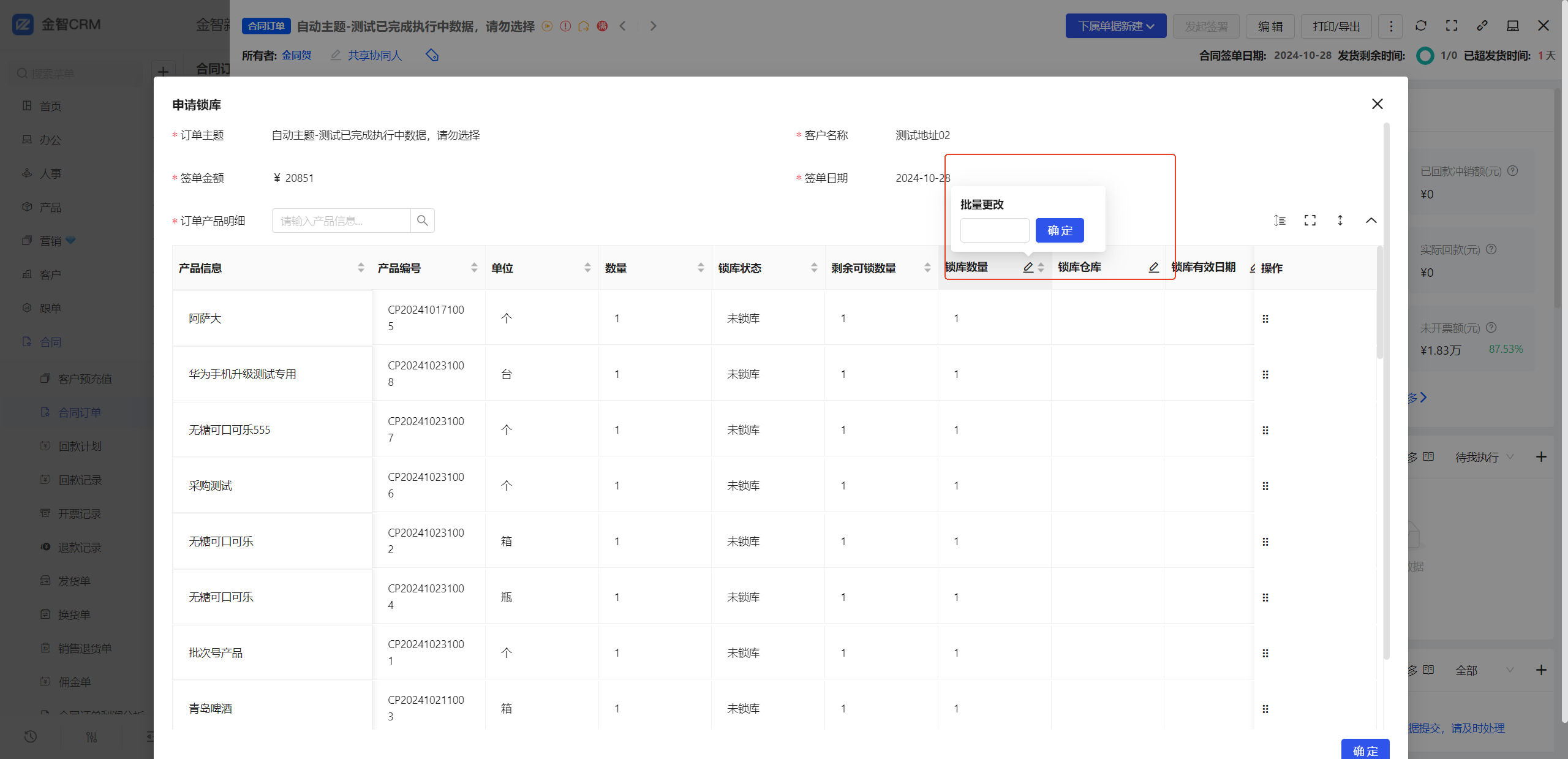Screen dimensions: 1568x759
Task: Click the tag icon next to 共享协同人
Action: pos(432,55)
